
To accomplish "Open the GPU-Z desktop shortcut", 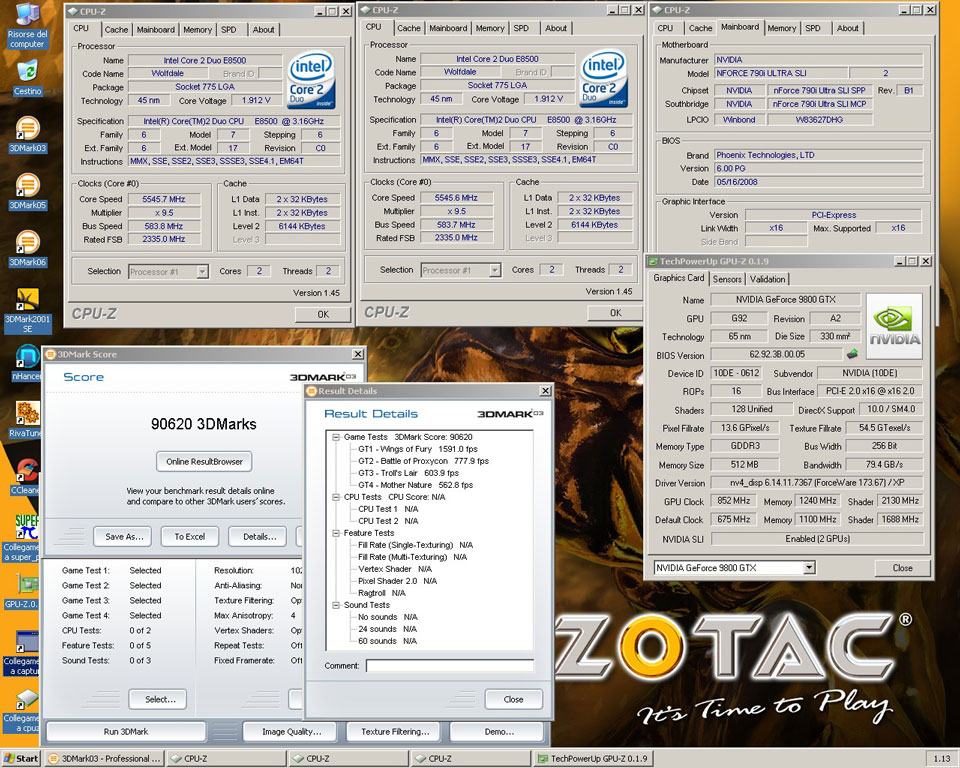I will point(23,591).
